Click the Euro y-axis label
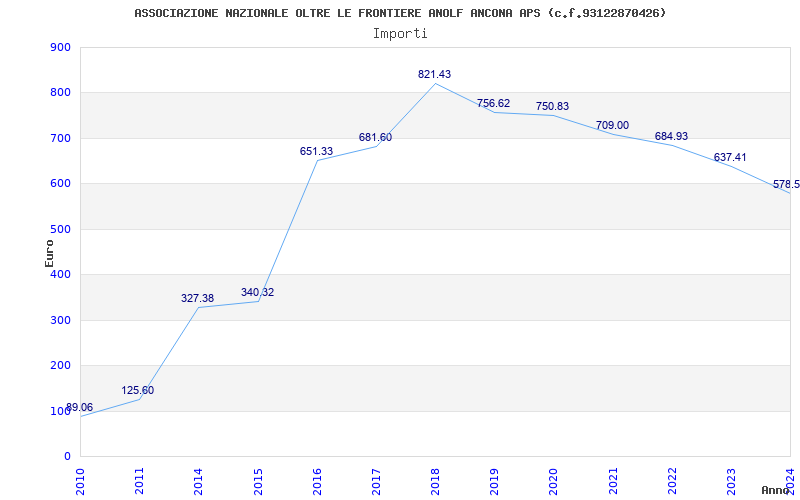800x500 pixels. click(49, 253)
